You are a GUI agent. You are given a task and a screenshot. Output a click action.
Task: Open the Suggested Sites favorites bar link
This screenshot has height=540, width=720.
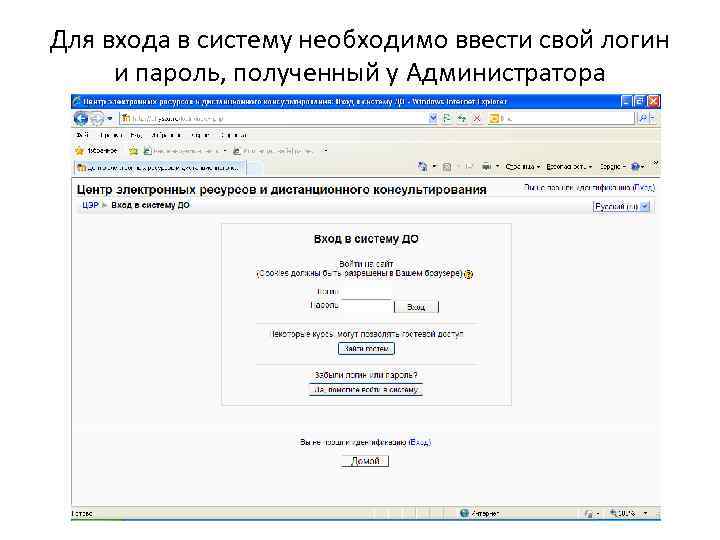[185, 151]
